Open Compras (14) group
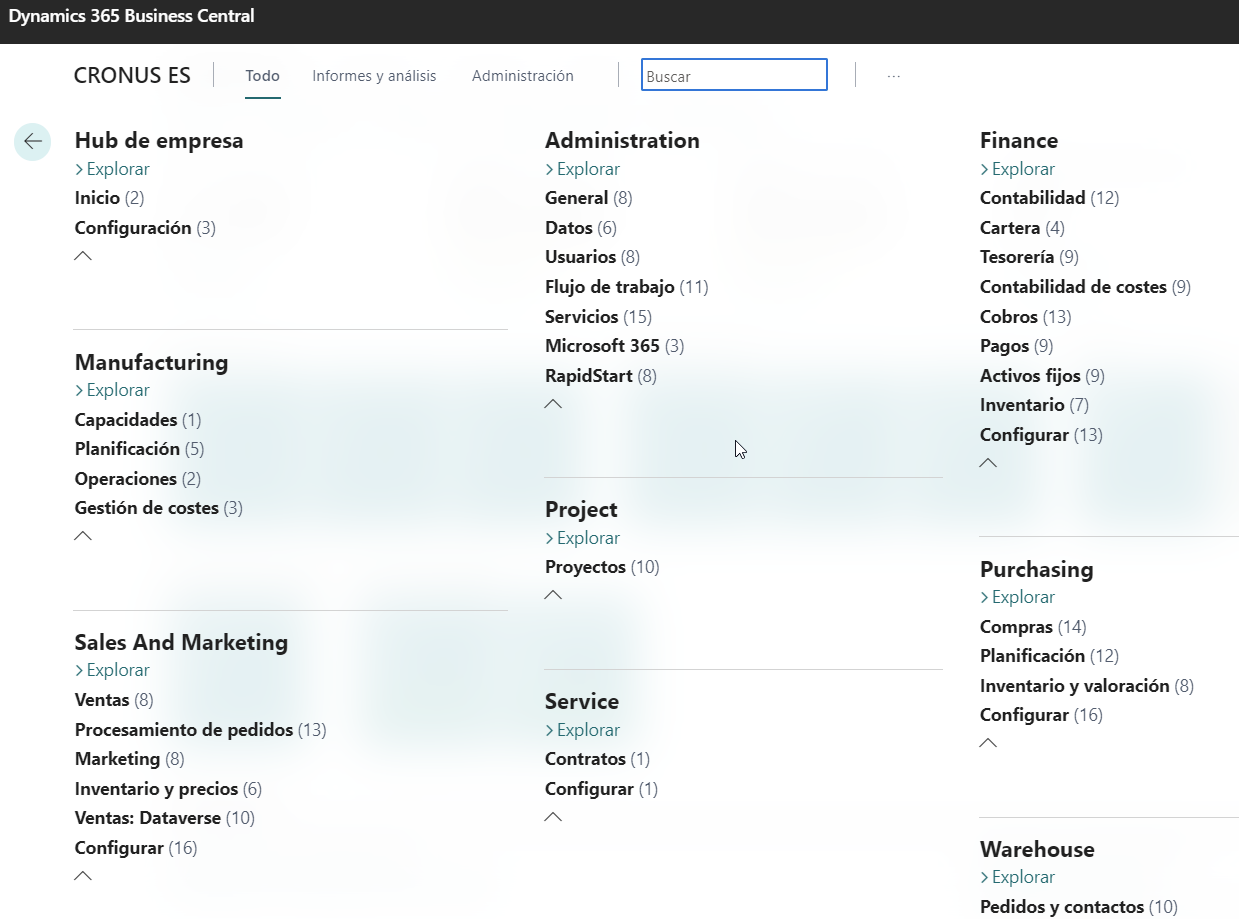 [1033, 627]
